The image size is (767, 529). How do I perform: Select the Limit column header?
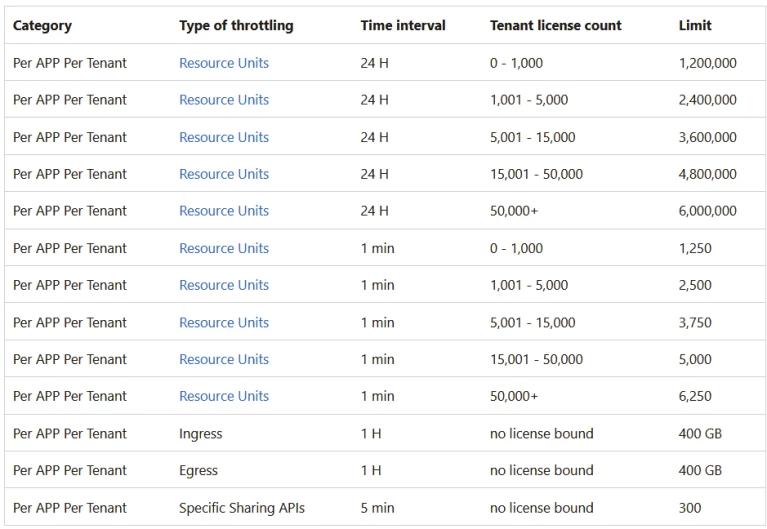695,26
